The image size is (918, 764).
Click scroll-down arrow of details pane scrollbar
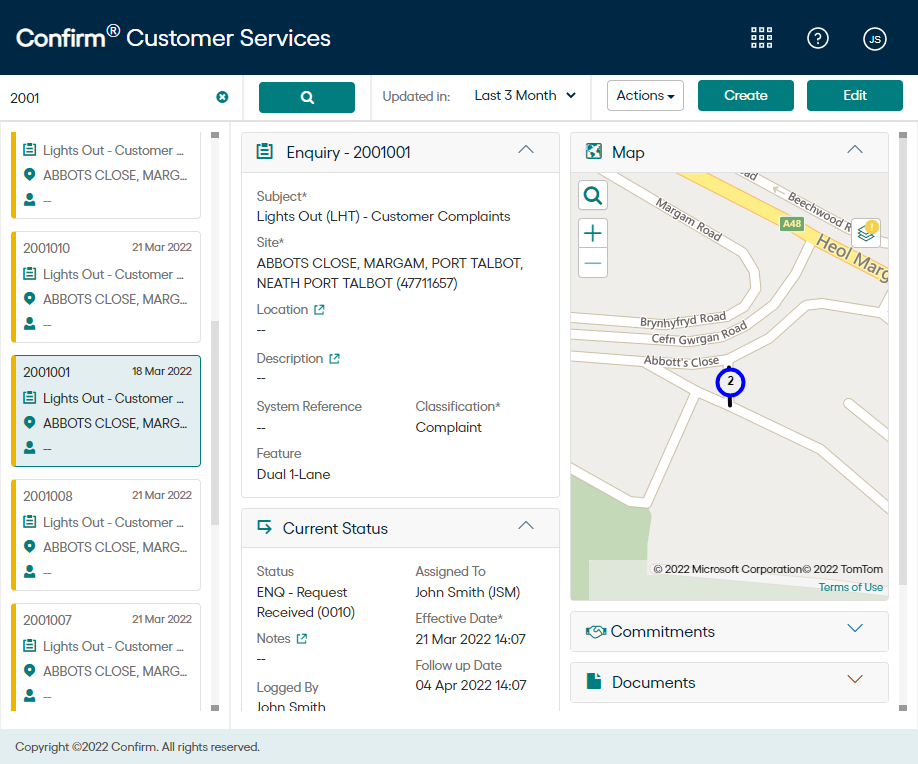(x=902, y=707)
